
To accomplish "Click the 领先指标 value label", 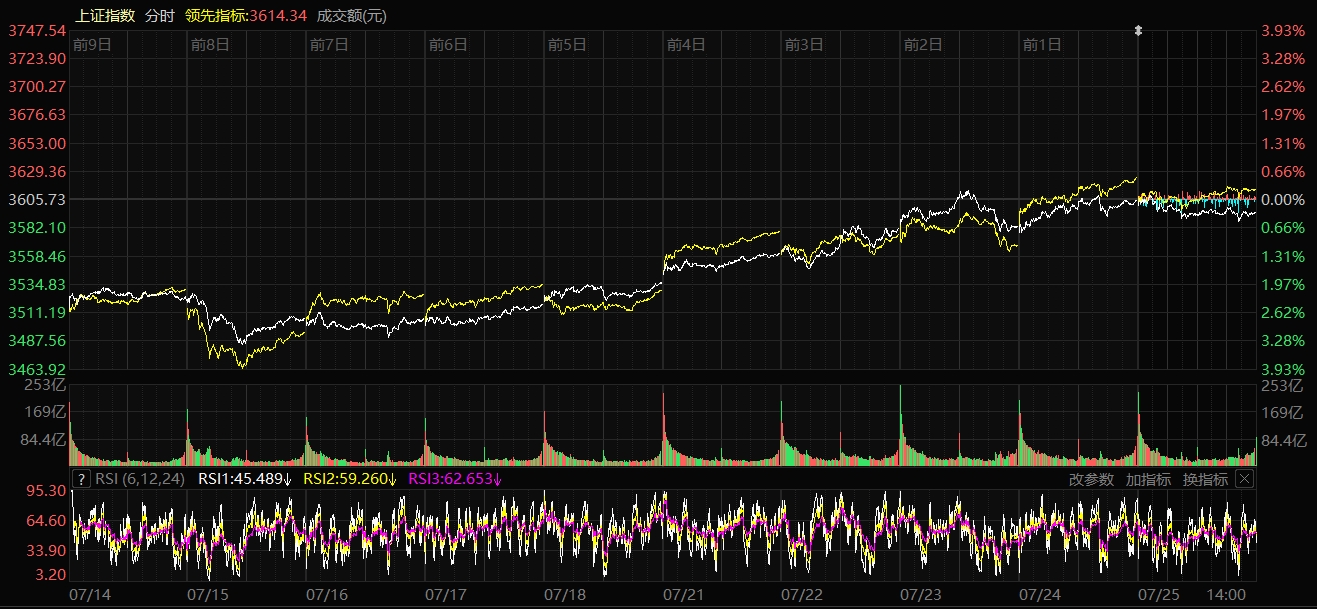I will pyautogui.click(x=245, y=15).
